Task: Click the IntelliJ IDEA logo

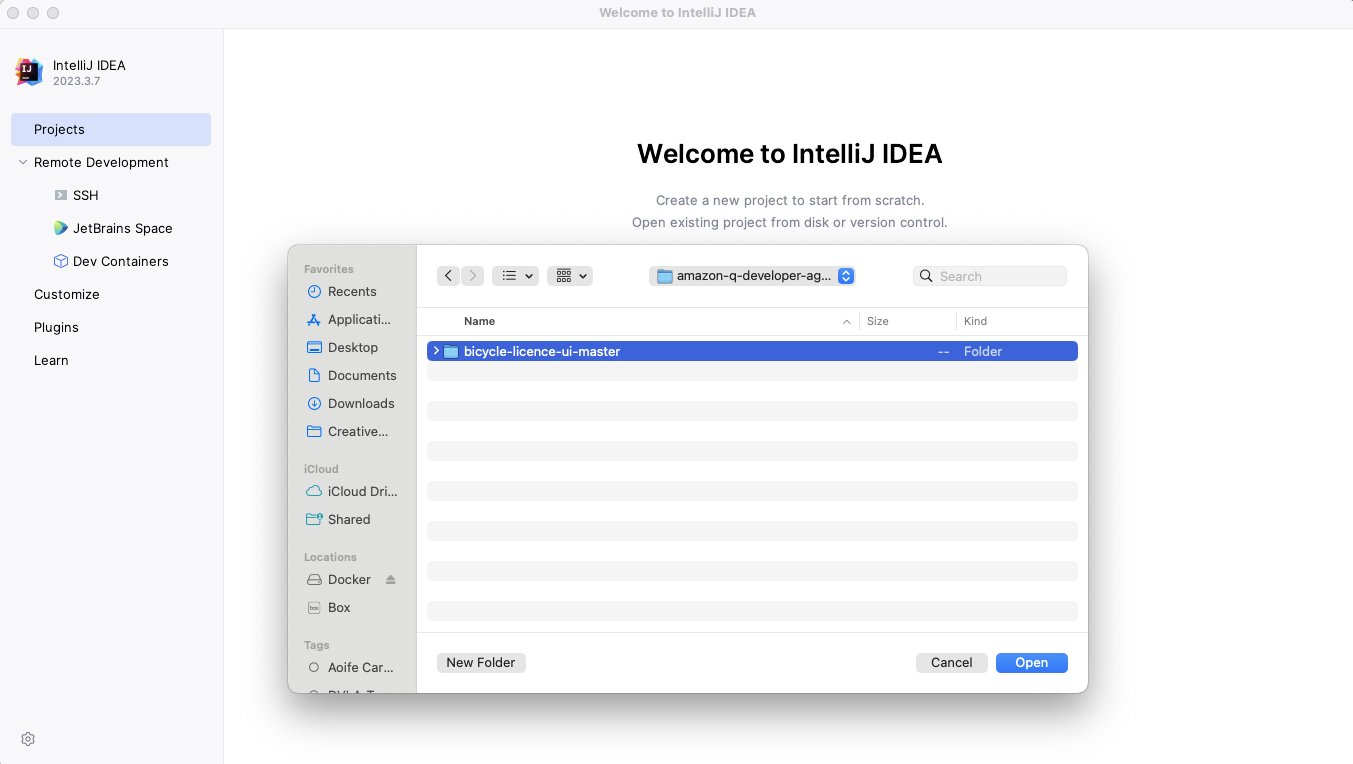Action: (x=28, y=72)
